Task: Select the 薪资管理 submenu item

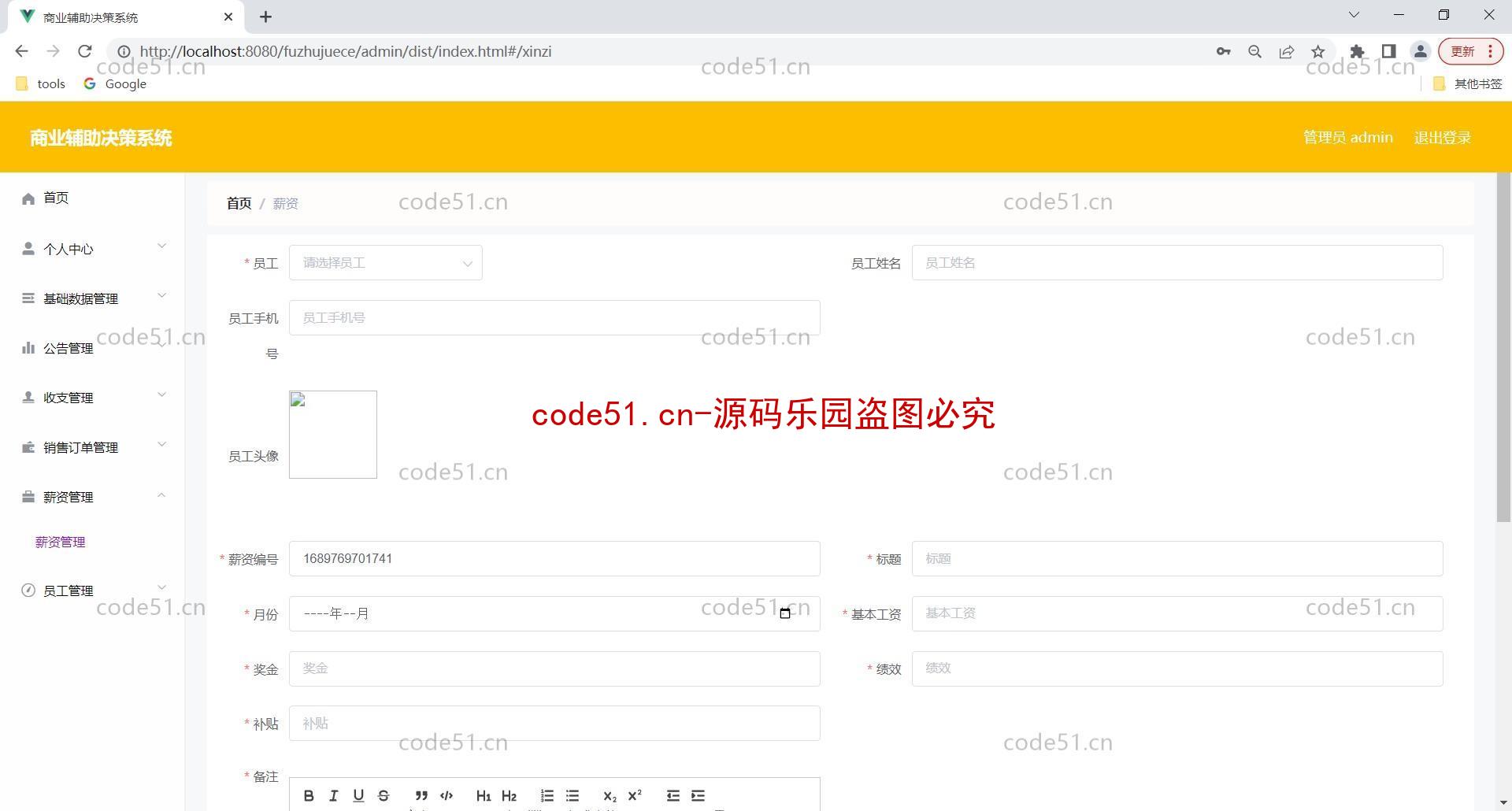Action: pyautogui.click(x=61, y=542)
